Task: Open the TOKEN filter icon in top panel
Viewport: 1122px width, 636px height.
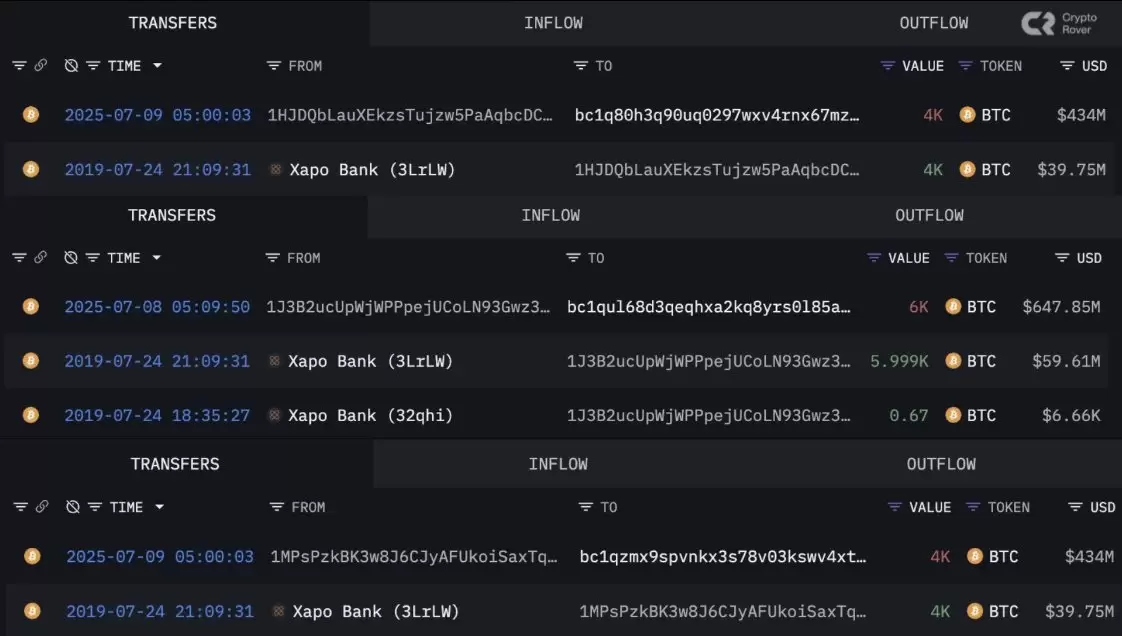Action: click(x=965, y=66)
